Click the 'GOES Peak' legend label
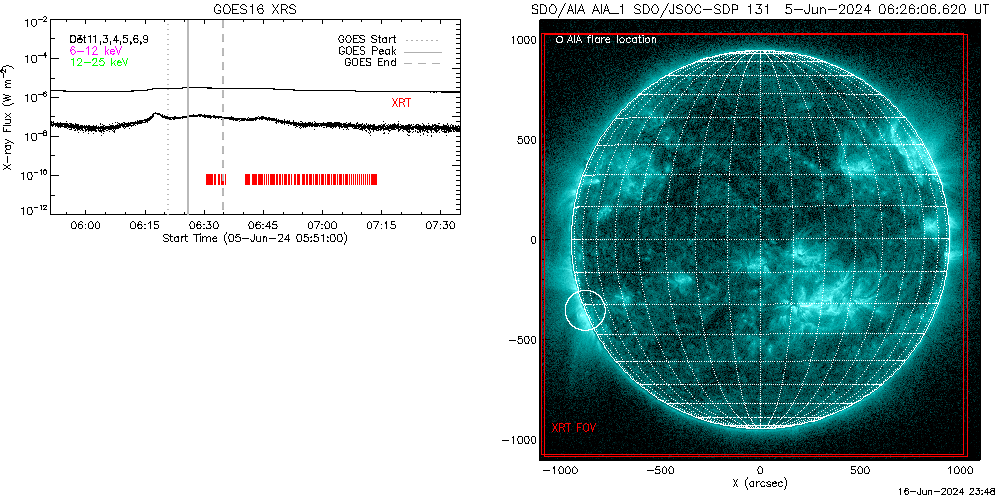 tap(367, 50)
